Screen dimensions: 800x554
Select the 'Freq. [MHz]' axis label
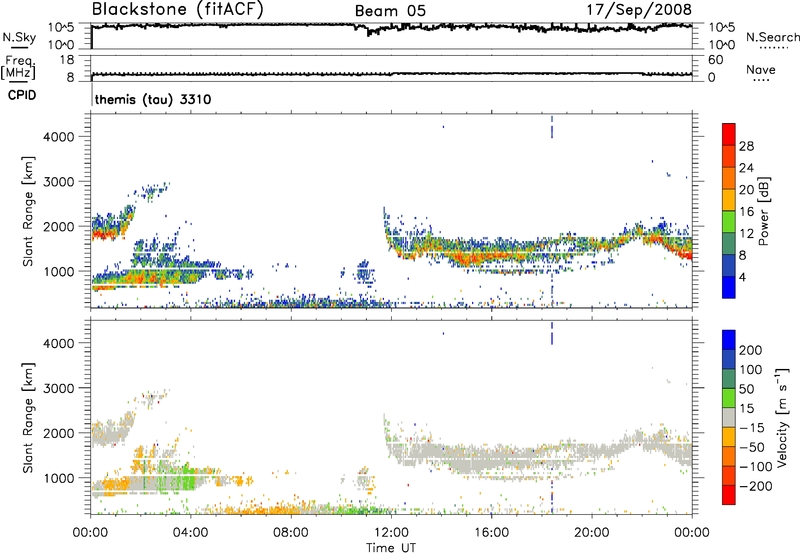[x=19, y=68]
